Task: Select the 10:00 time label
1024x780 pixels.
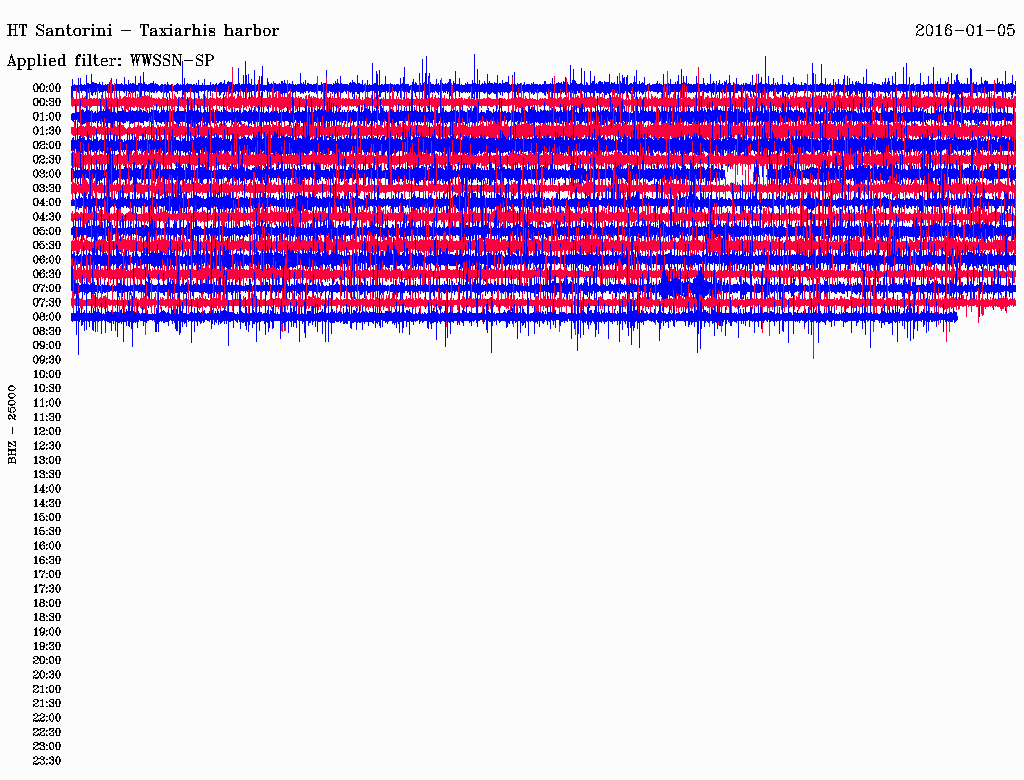Action: click(47, 374)
